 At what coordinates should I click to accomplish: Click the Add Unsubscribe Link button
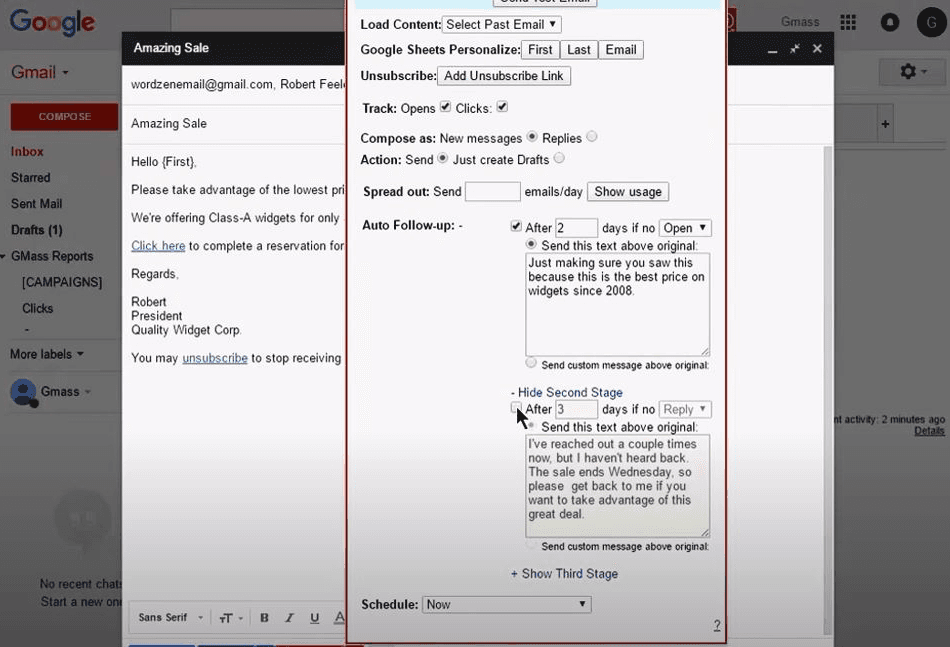point(504,75)
